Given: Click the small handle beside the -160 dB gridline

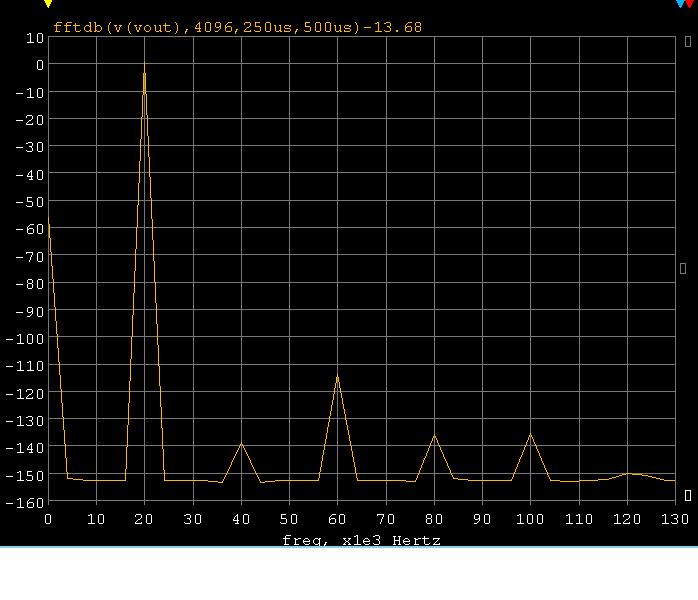Looking at the screenshot, I should coord(688,495).
